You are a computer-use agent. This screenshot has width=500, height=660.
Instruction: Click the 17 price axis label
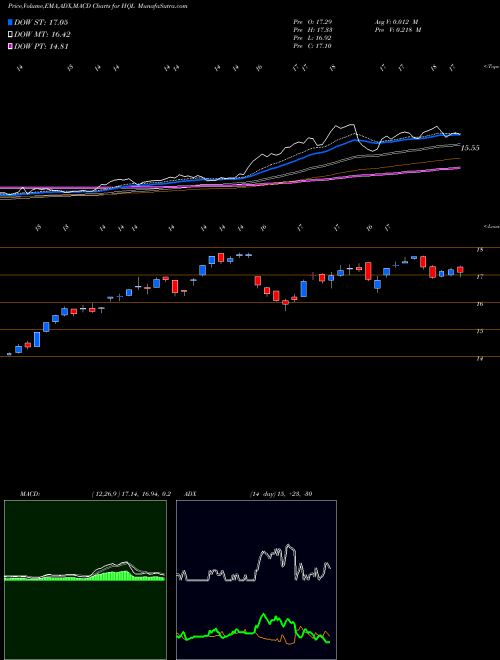(479, 277)
